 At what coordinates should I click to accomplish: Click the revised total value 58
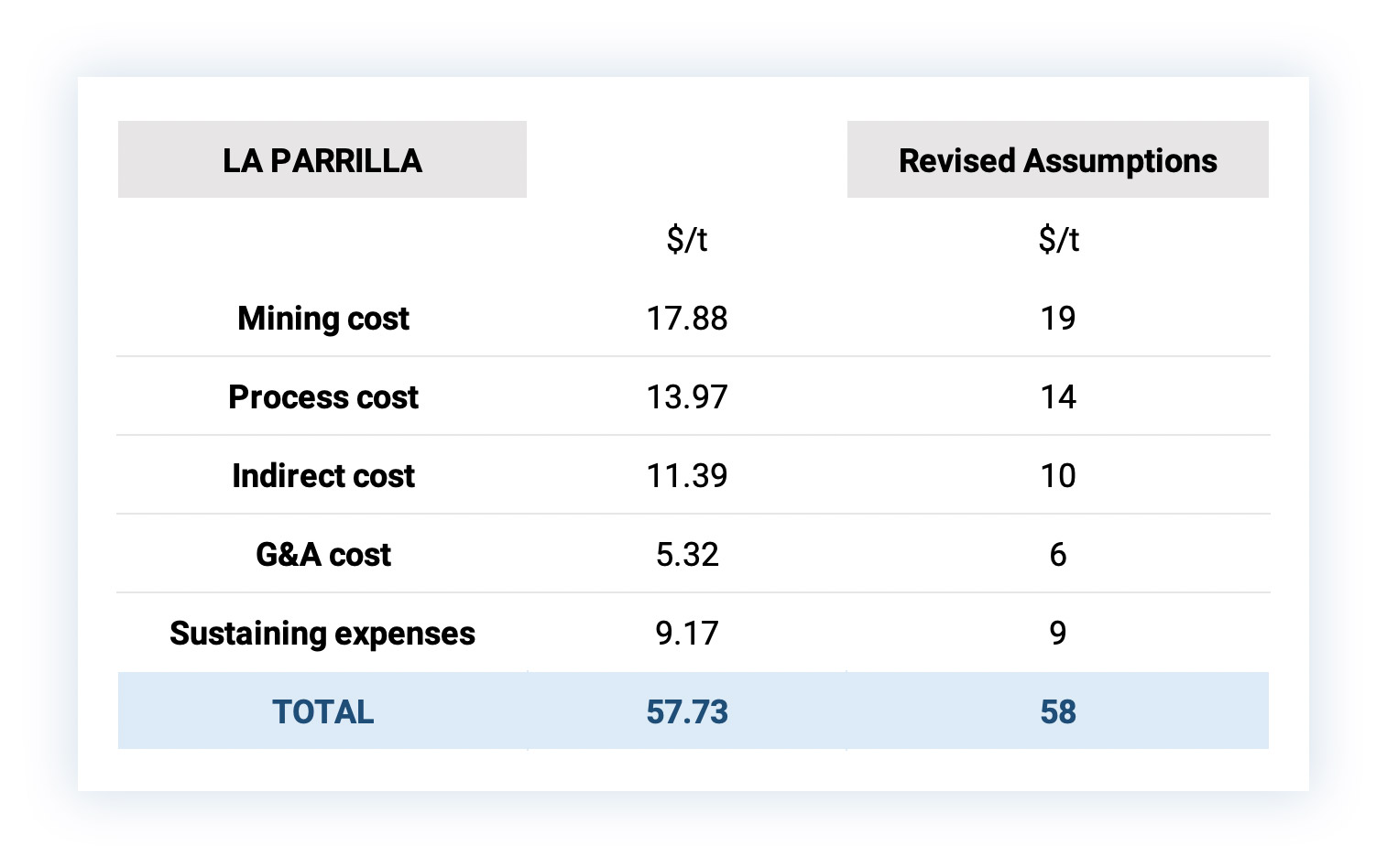click(1058, 712)
